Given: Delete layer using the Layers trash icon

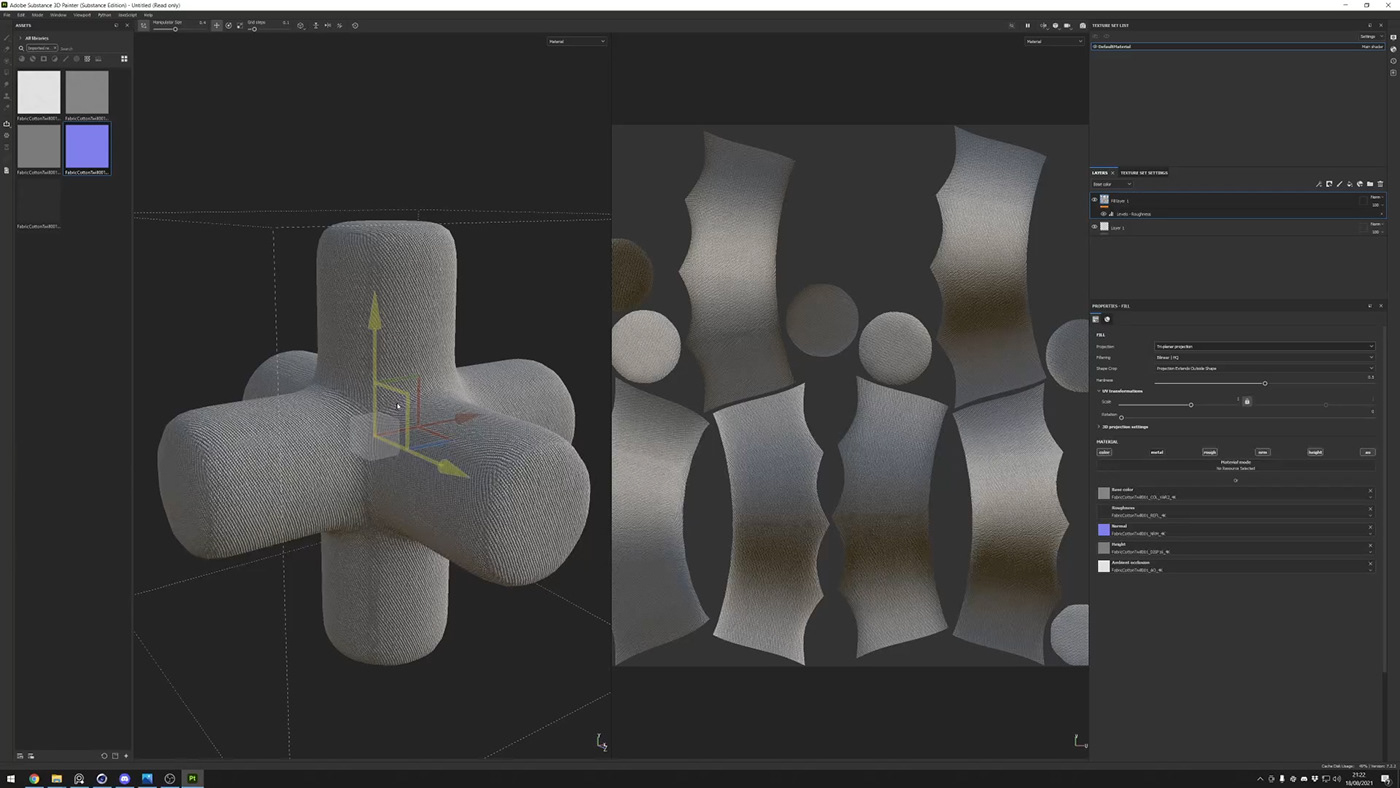Looking at the screenshot, I should pyautogui.click(x=1380, y=184).
